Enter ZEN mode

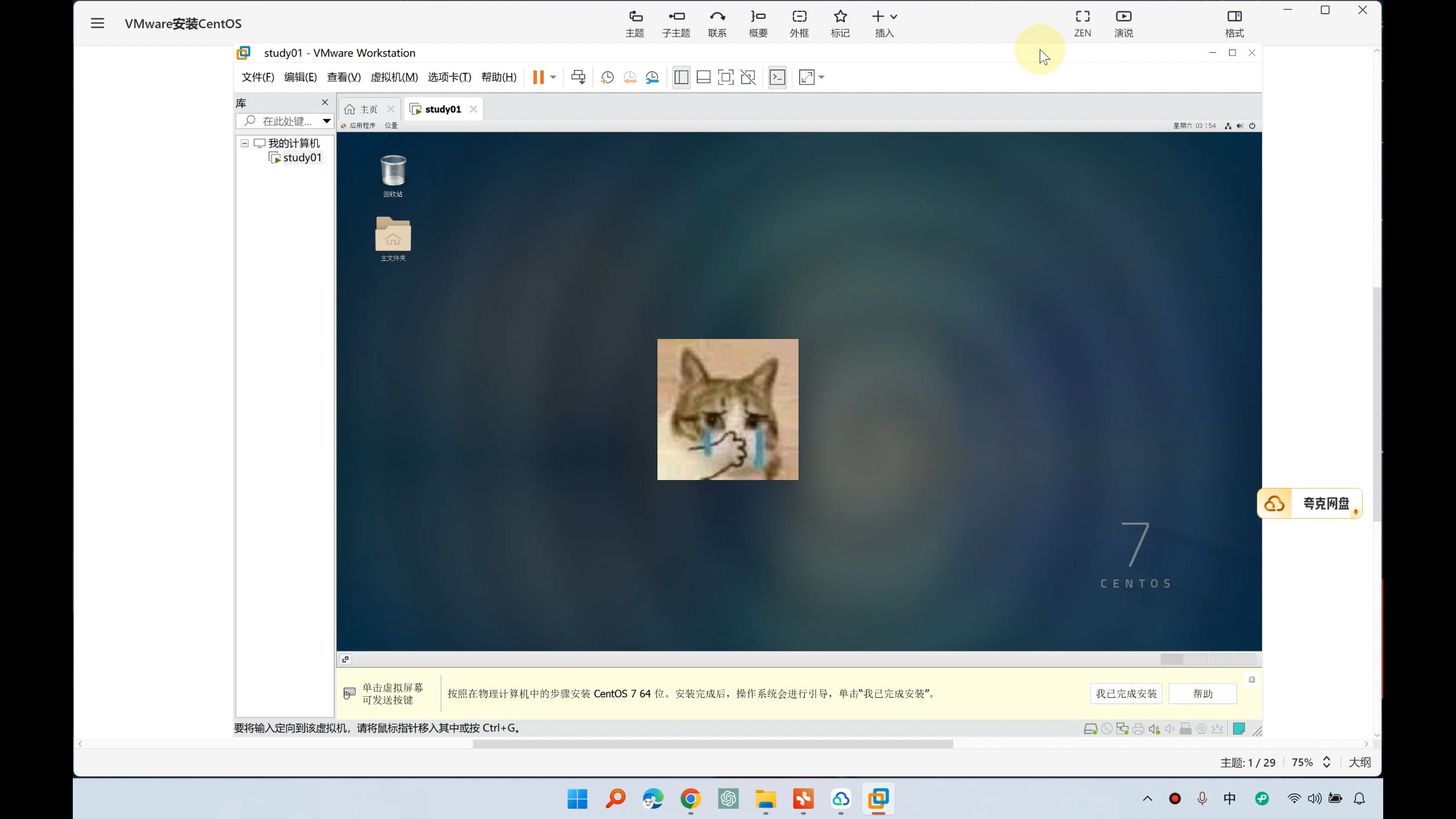[1082, 24]
